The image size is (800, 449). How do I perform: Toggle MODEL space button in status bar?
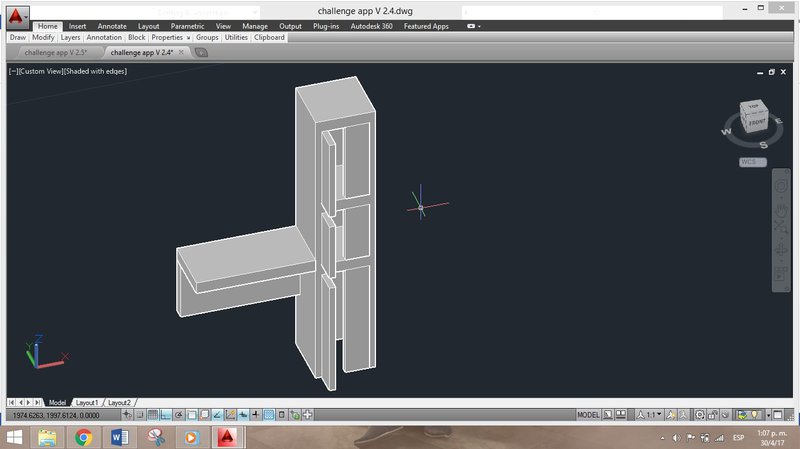[x=589, y=414]
